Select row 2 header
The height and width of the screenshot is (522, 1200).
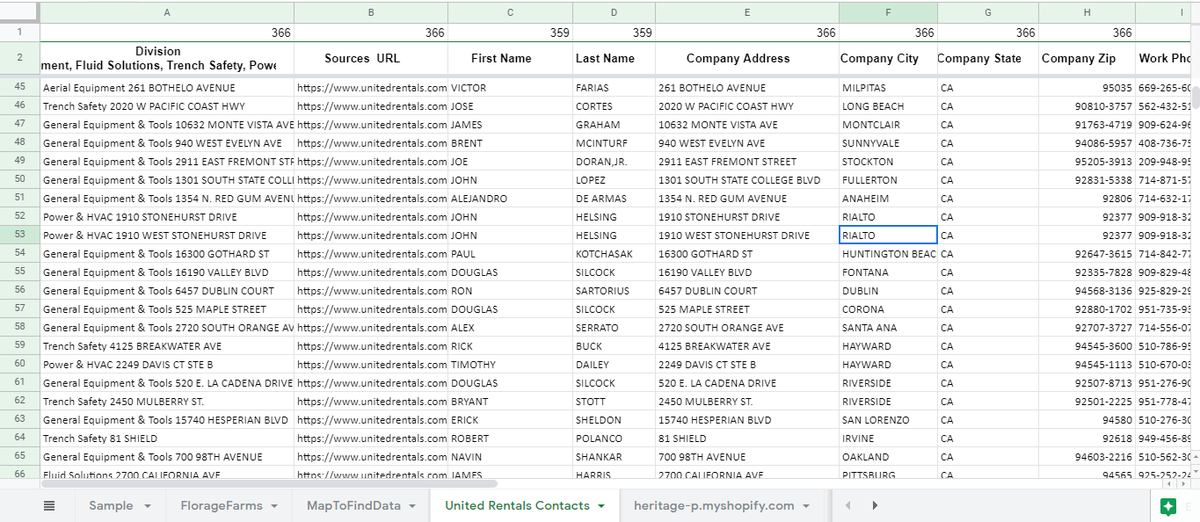coord(20,59)
